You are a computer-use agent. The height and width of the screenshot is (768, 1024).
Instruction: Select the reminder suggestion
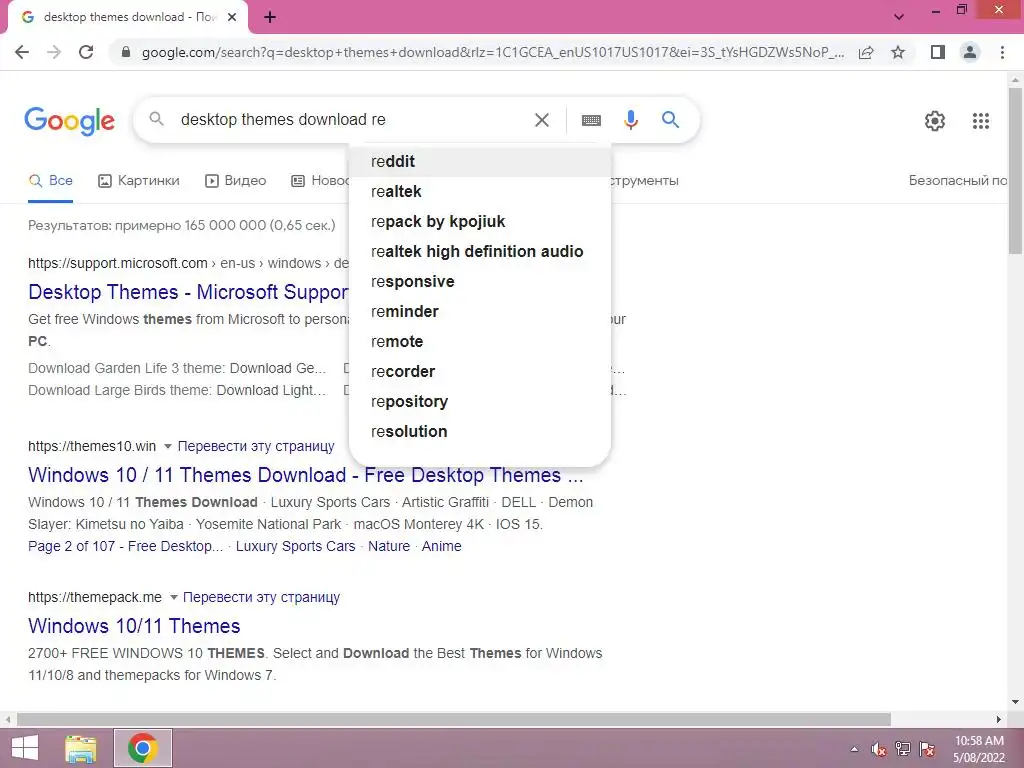coord(480,312)
